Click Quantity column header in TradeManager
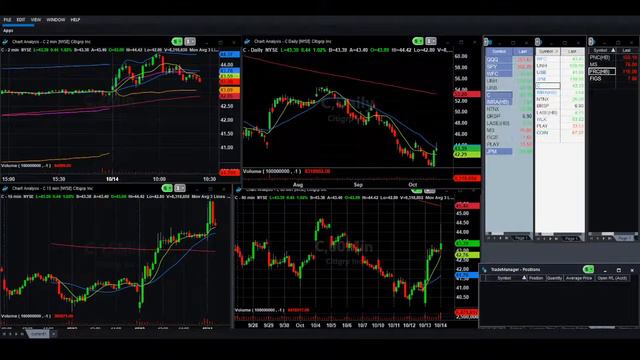 [x=554, y=278]
